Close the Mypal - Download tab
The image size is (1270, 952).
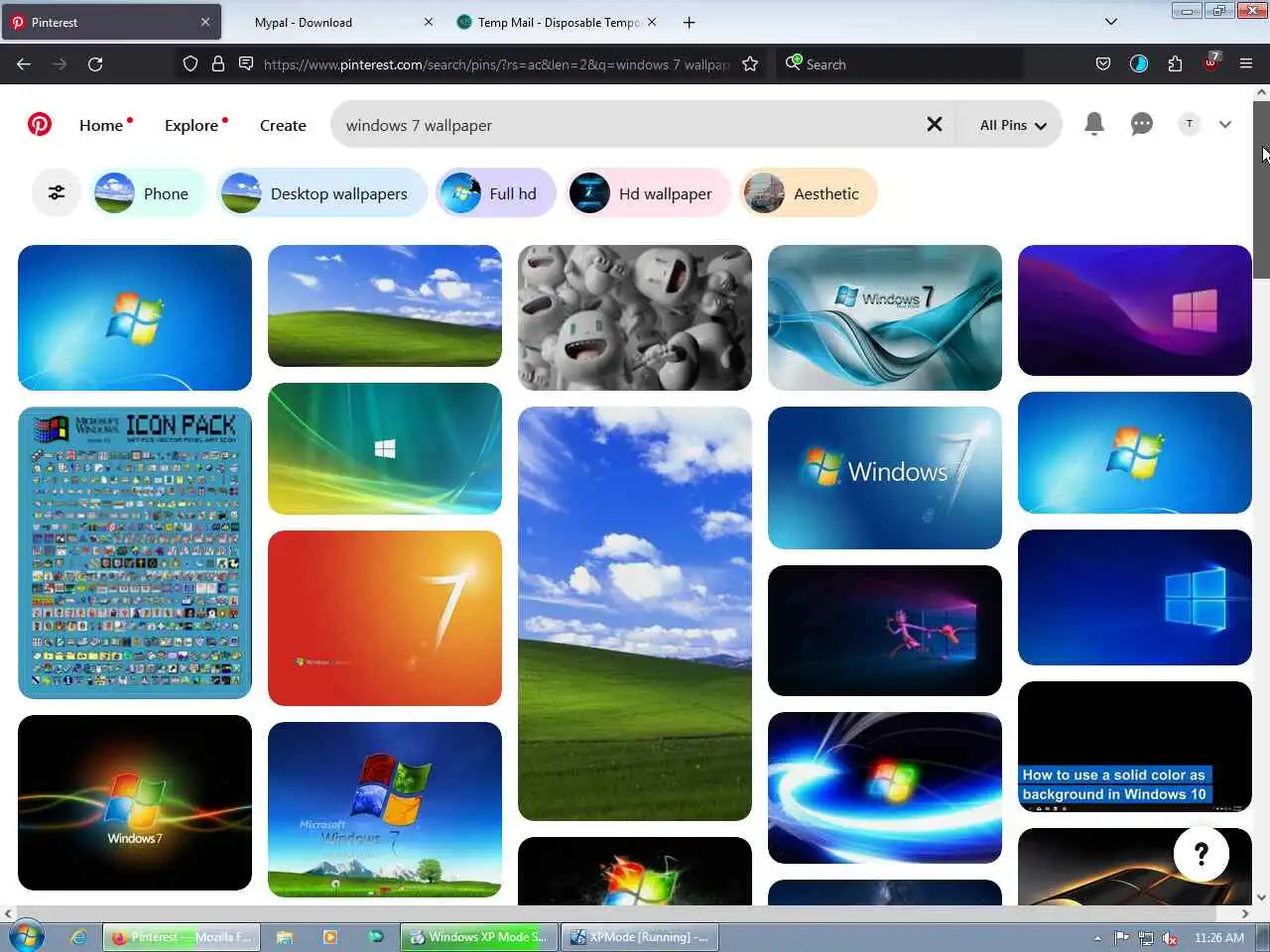(x=429, y=22)
